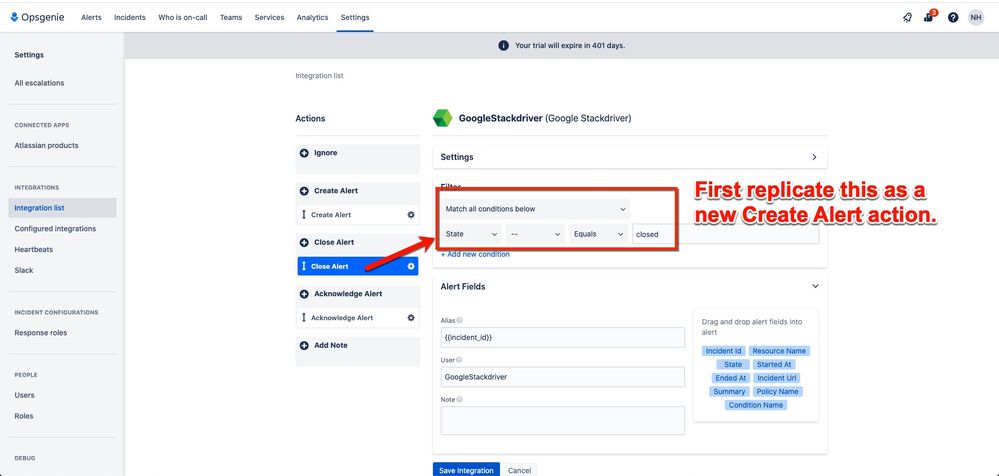The height and width of the screenshot is (476, 999).
Task: Open Slack in sidebar
Action: 24,270
